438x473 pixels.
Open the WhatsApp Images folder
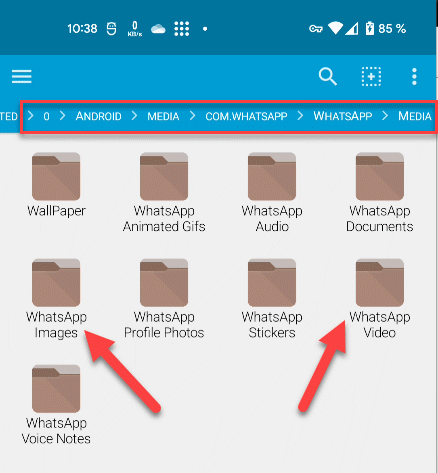[x=56, y=299]
